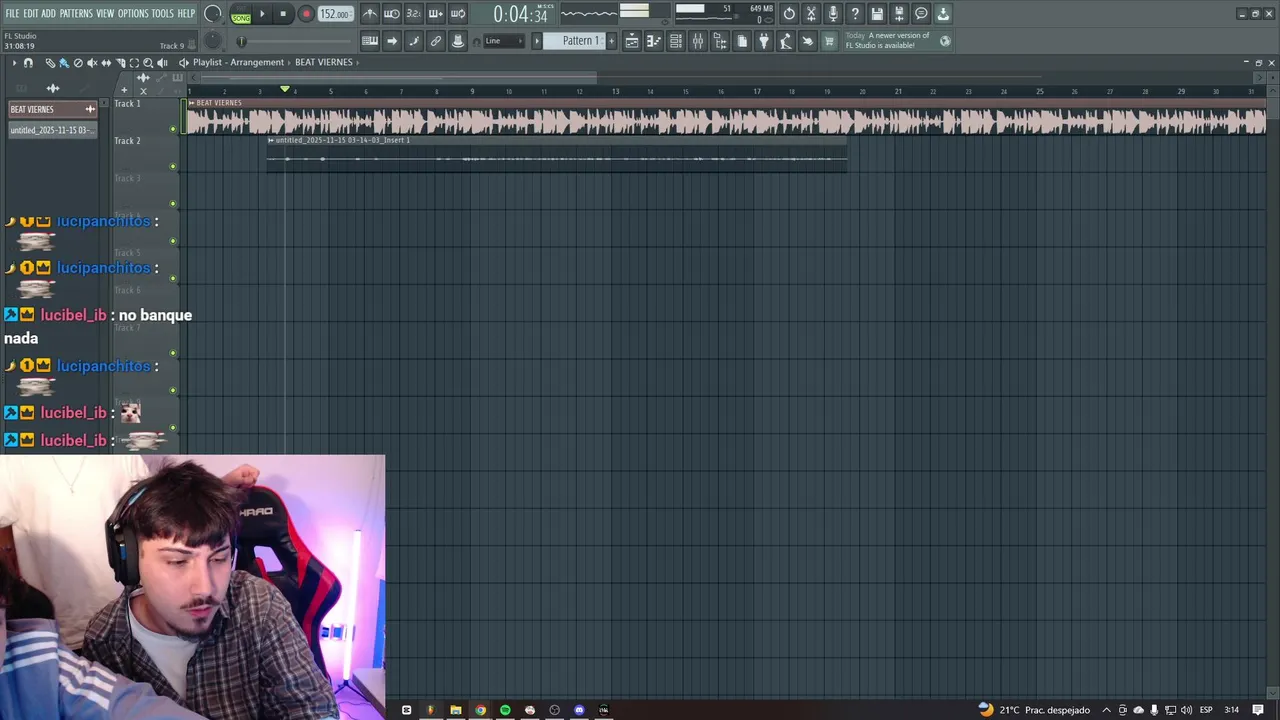Toggle wait for input to start playing
Viewport: 1280px width, 720px height.
pyautogui.click(x=392, y=14)
